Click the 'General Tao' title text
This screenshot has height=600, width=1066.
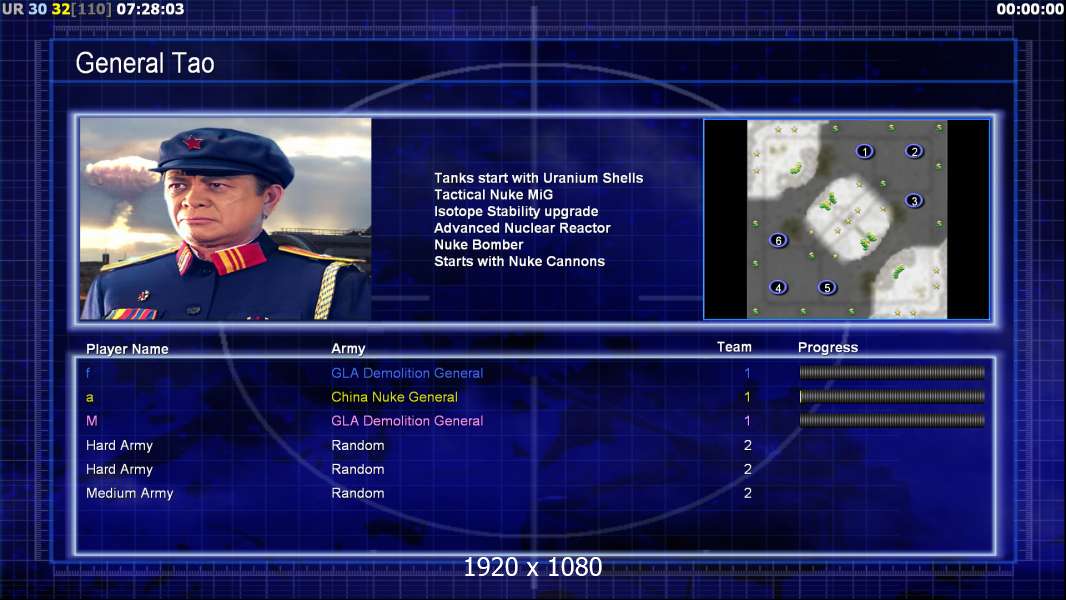pyautogui.click(x=145, y=63)
